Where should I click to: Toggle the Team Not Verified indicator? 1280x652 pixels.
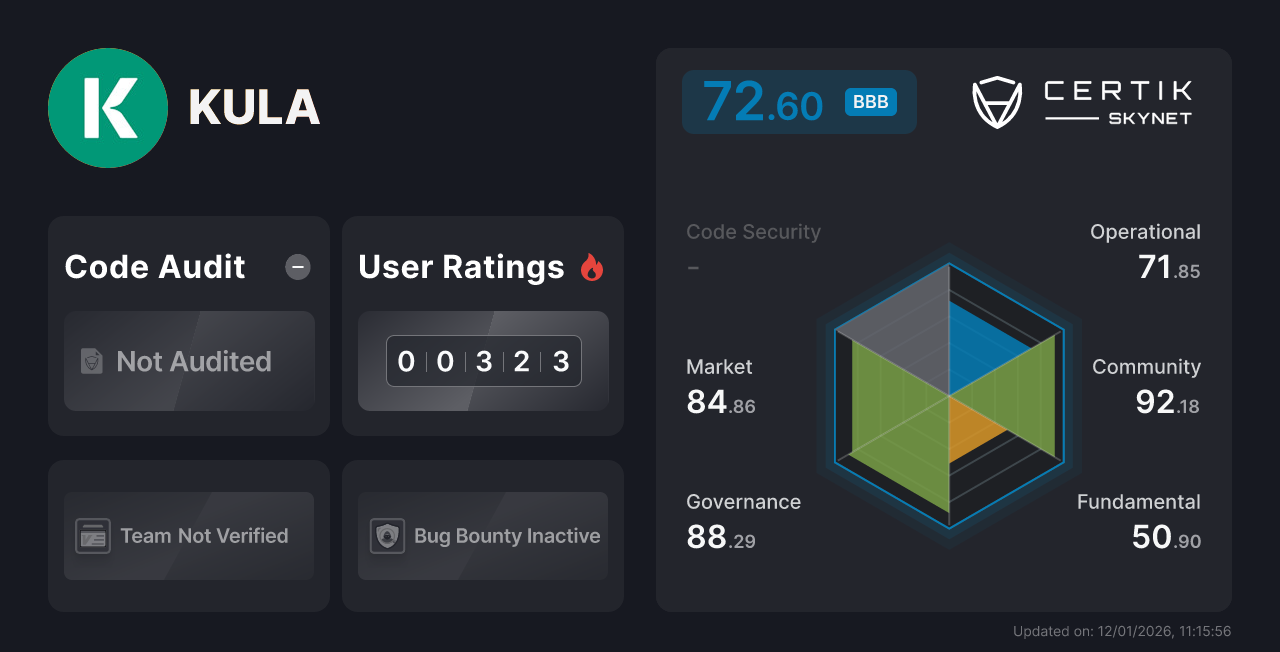[x=188, y=536]
